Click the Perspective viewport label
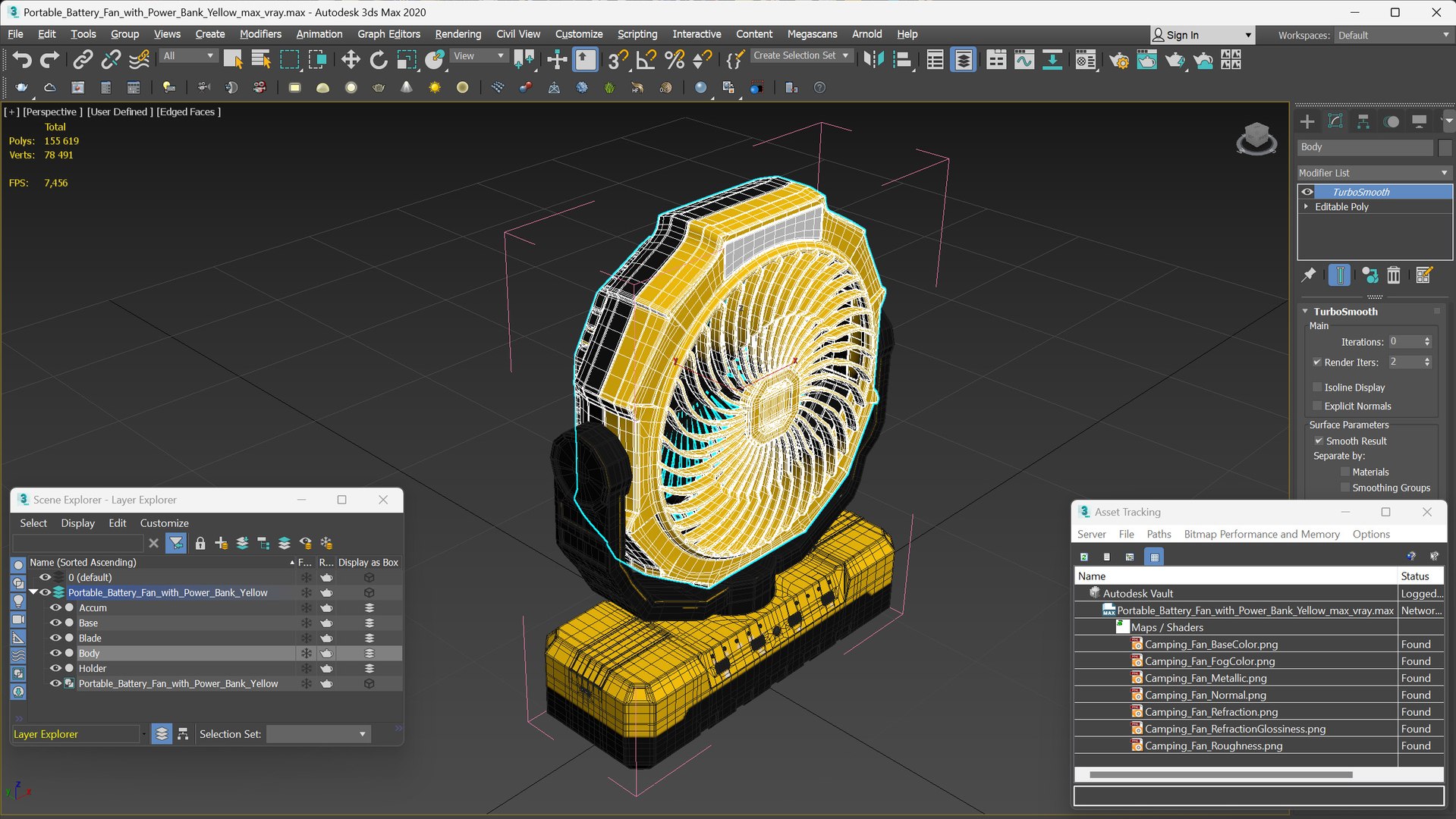1456x819 pixels. [x=52, y=112]
